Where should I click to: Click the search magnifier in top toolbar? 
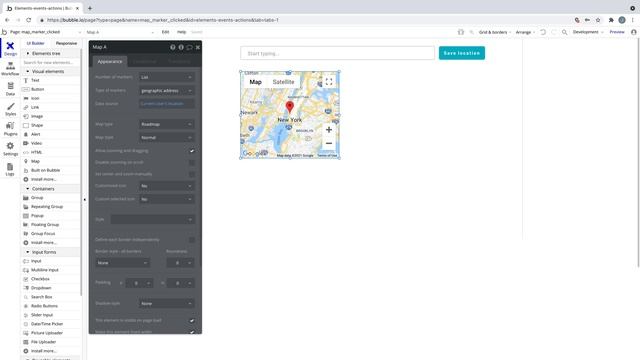(564, 32)
